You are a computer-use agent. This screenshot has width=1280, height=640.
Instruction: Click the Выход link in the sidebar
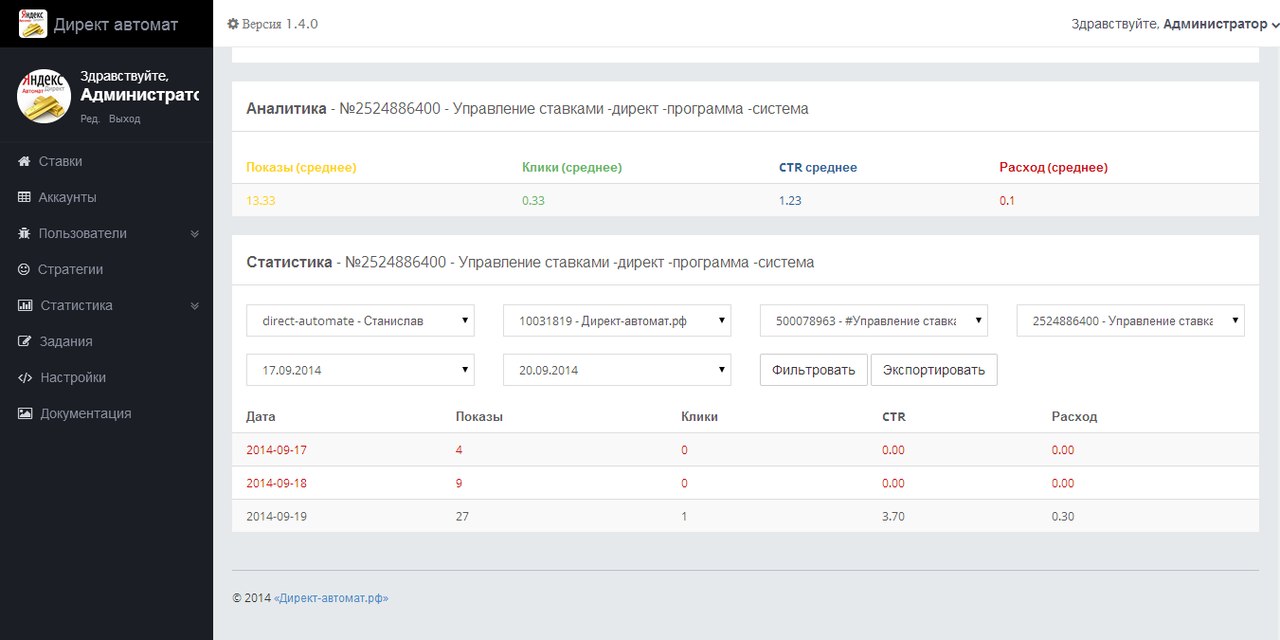(124, 119)
